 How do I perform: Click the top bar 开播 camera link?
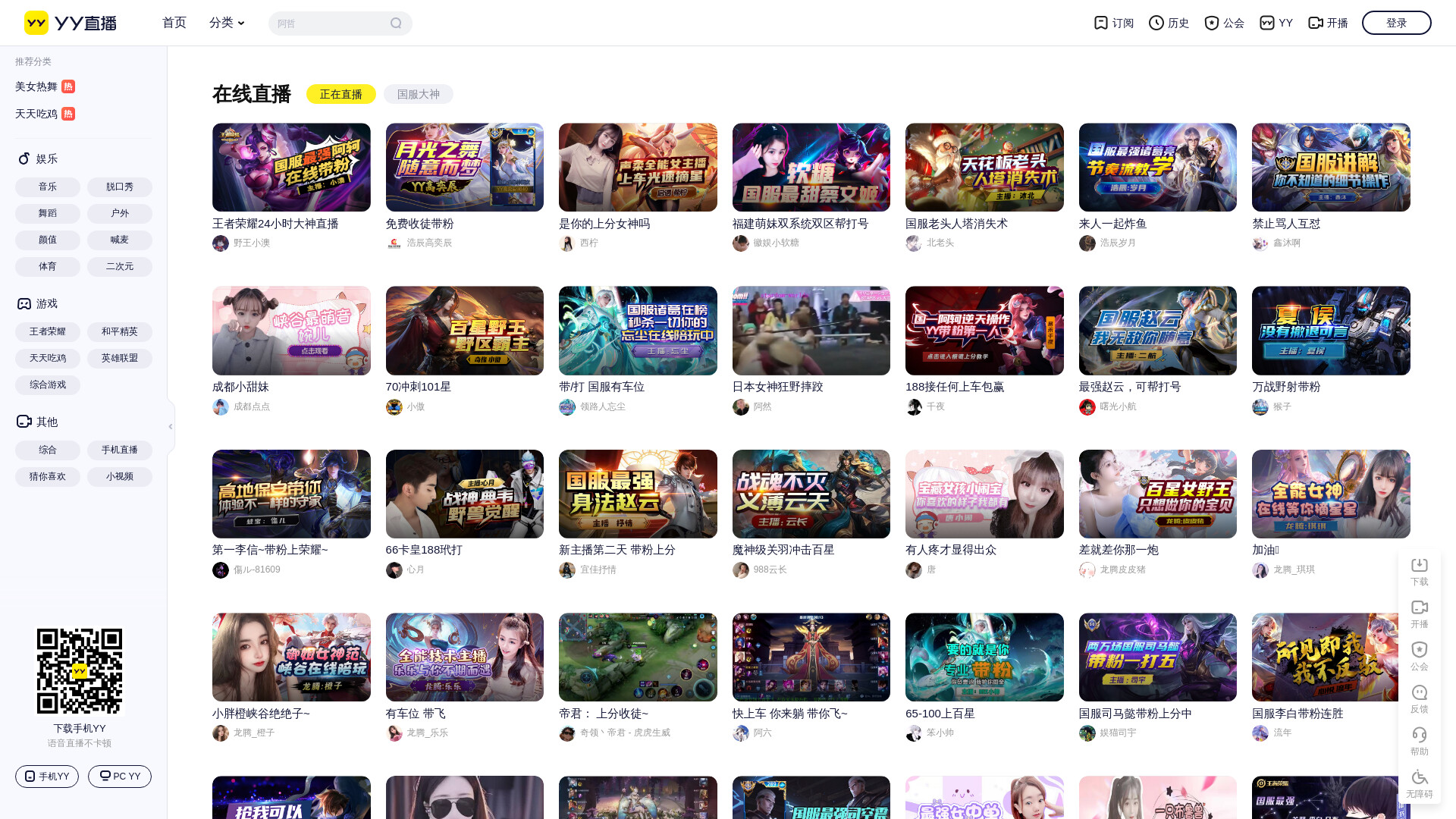click(1328, 23)
